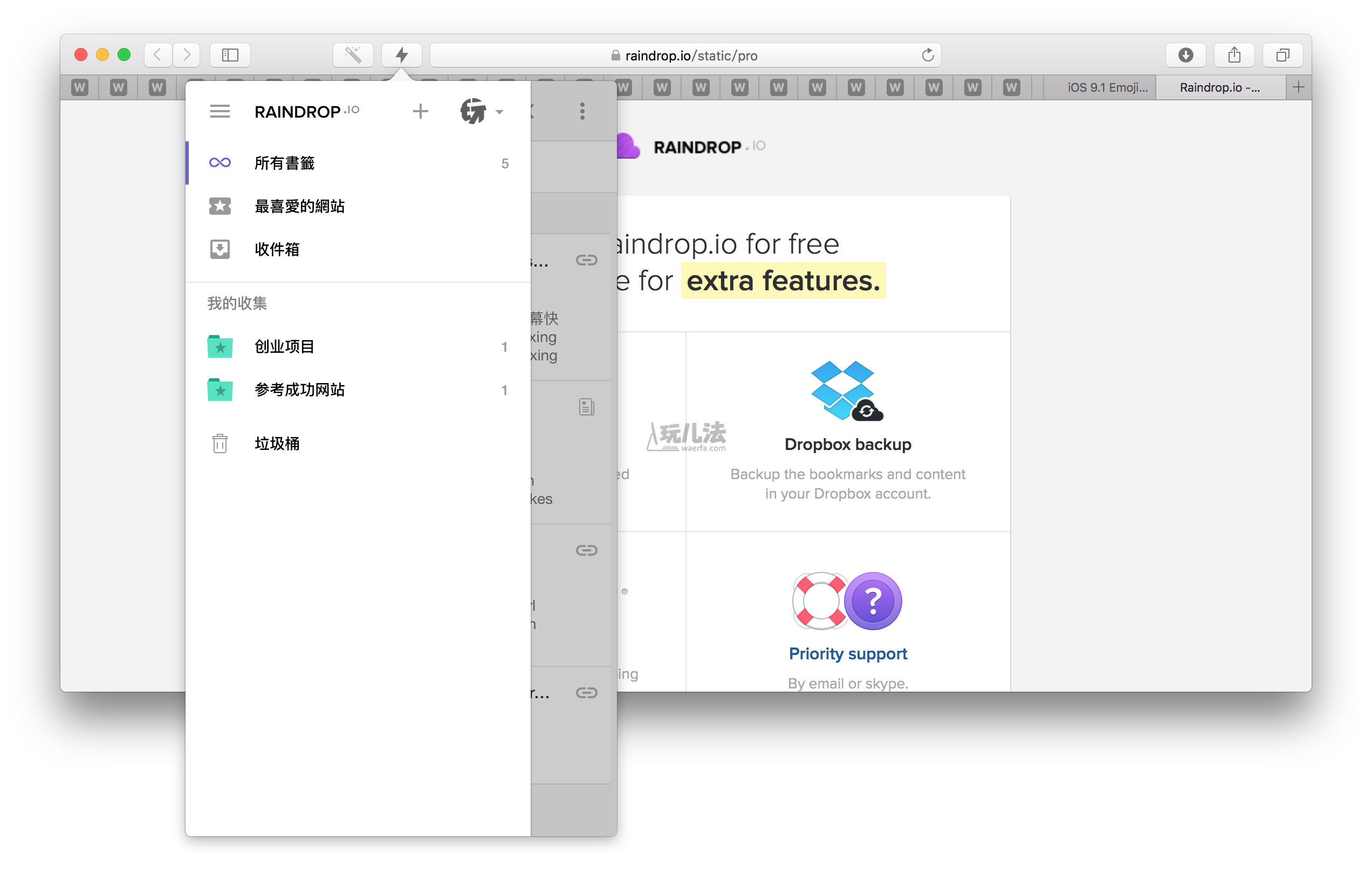Open 垃圾桶 trash
Image resolution: width=1372 pixels, height=873 pixels.
(358, 444)
